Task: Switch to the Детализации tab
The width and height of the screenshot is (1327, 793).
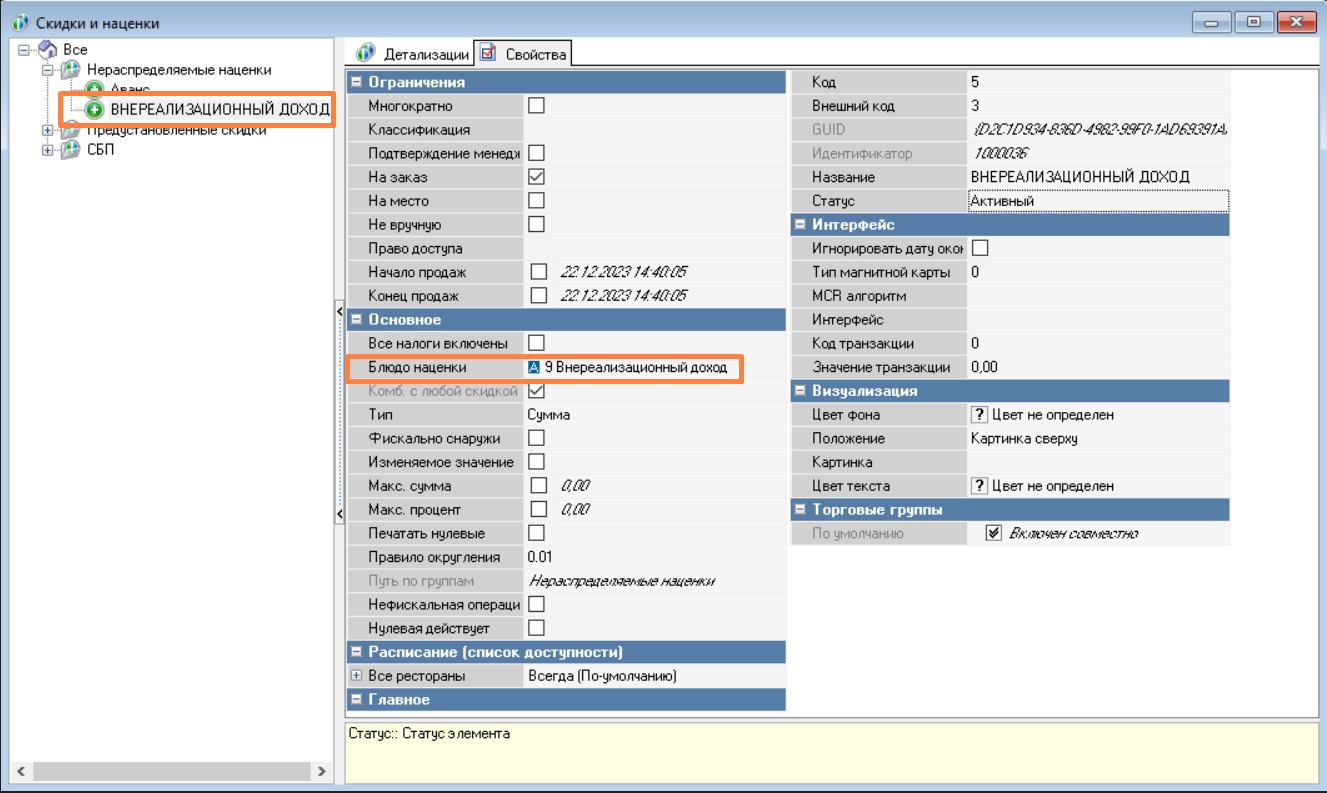Action: 414,53
